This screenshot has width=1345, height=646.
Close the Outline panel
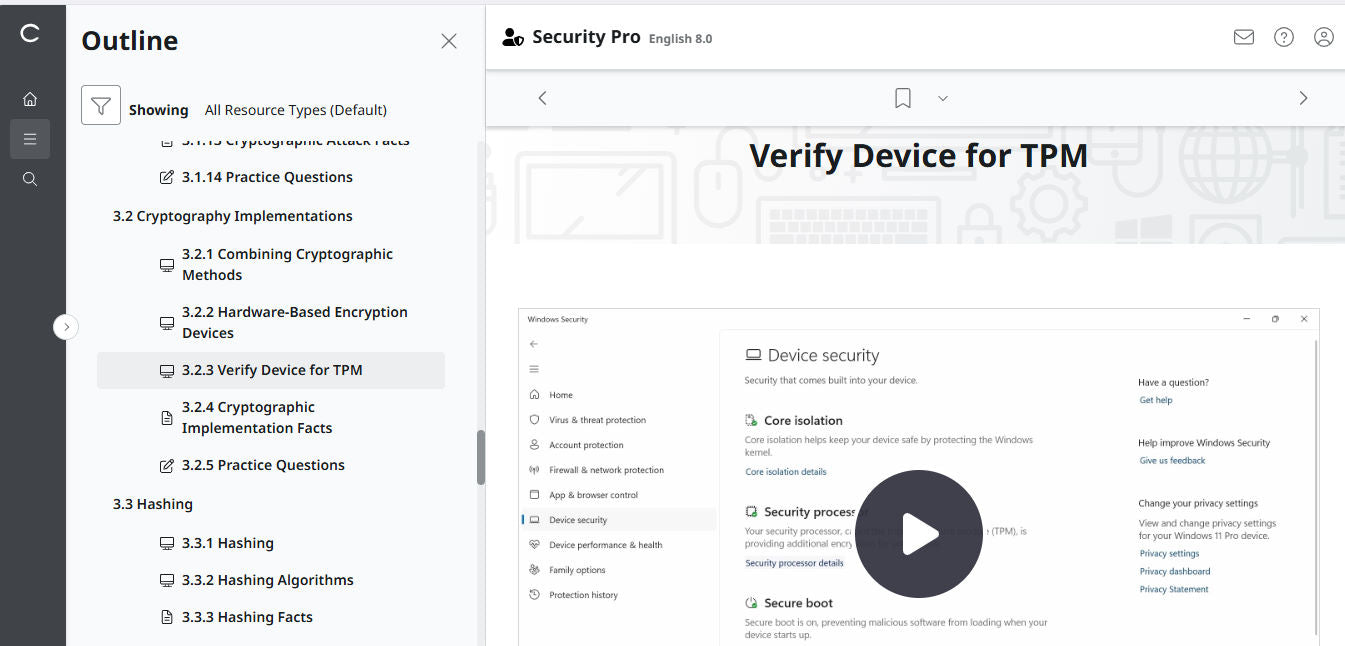click(448, 41)
